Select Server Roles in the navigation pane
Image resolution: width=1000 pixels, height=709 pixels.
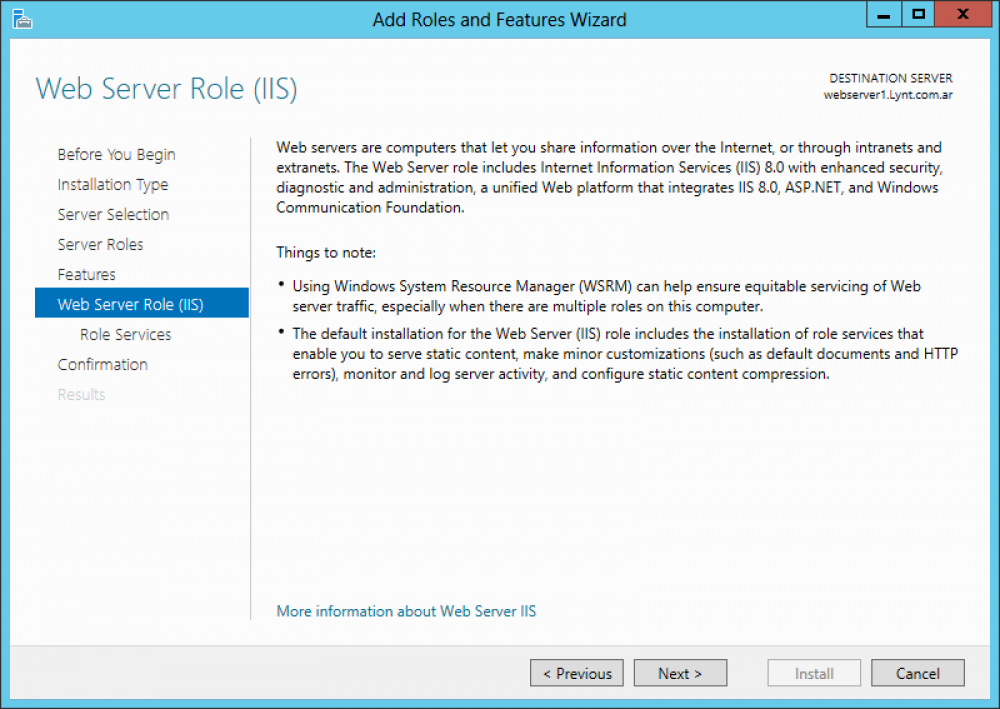[101, 244]
